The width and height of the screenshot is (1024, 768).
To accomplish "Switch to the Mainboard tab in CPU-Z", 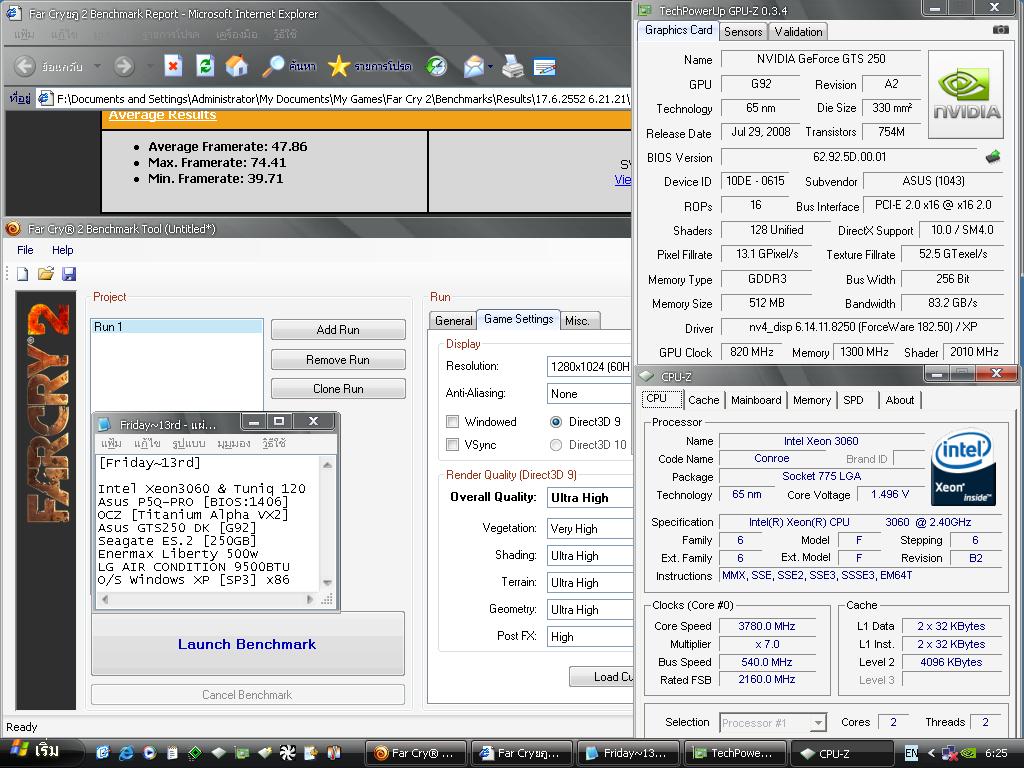I will click(x=756, y=400).
